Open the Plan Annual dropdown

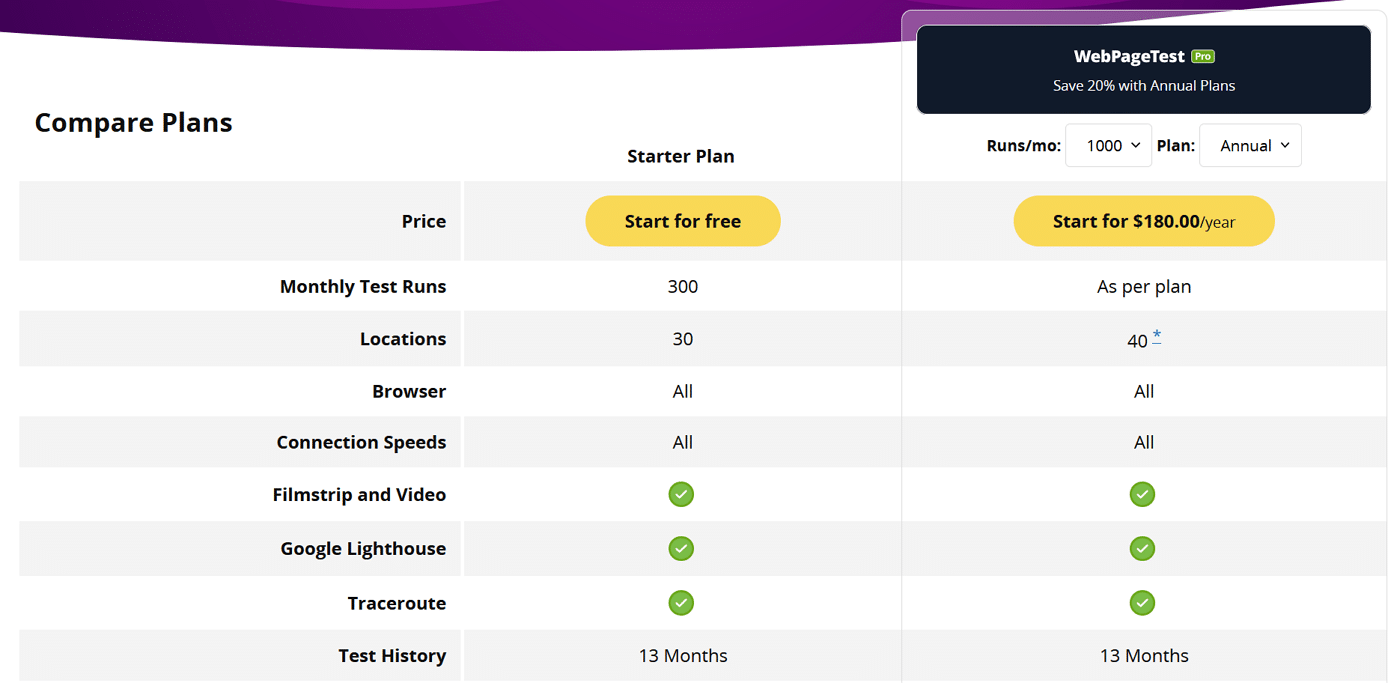point(1250,146)
